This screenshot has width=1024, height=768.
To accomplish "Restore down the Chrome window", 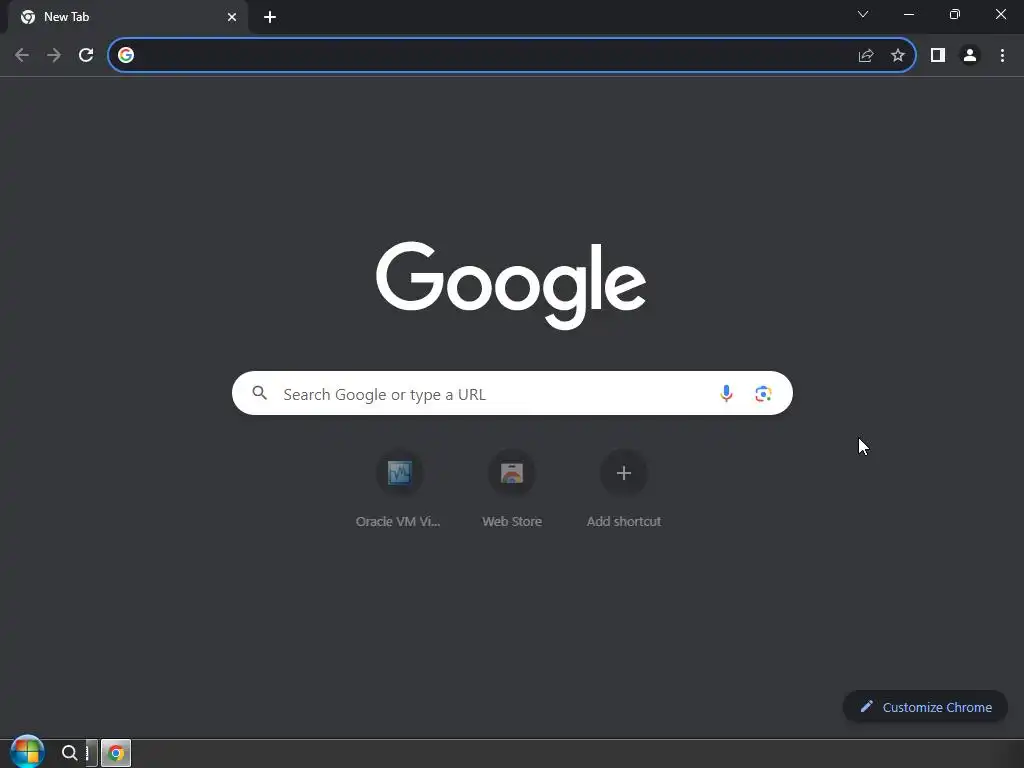I will 955,14.
